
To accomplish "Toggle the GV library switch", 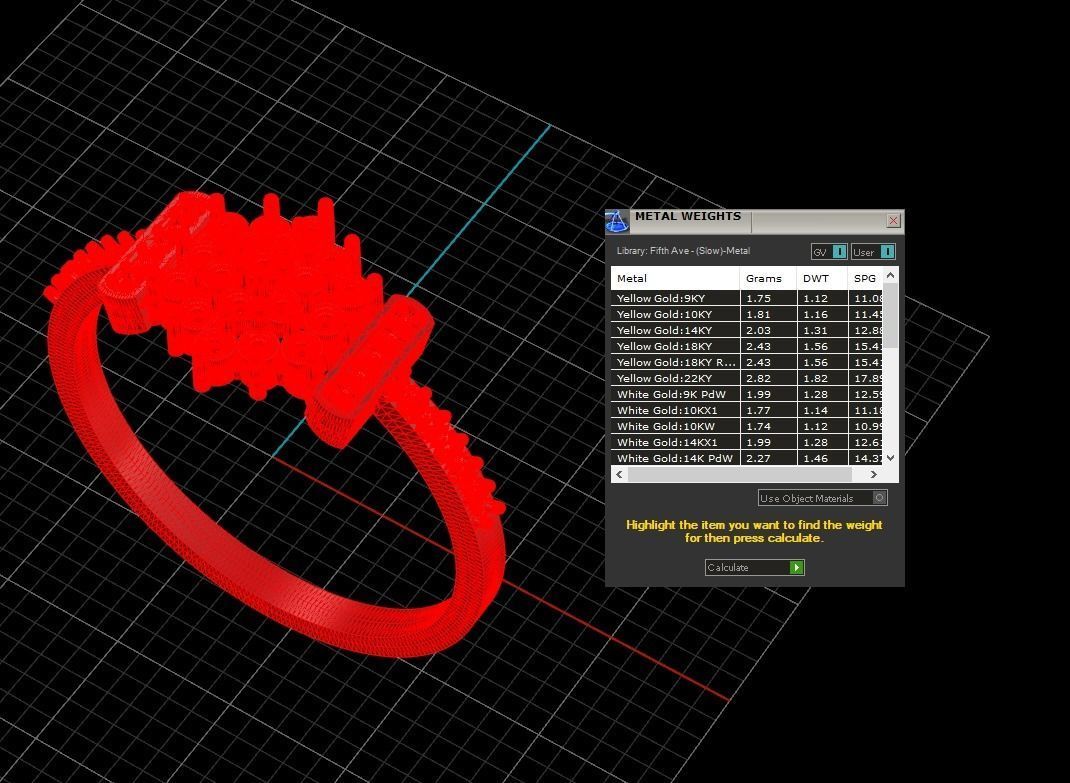I will 829,252.
